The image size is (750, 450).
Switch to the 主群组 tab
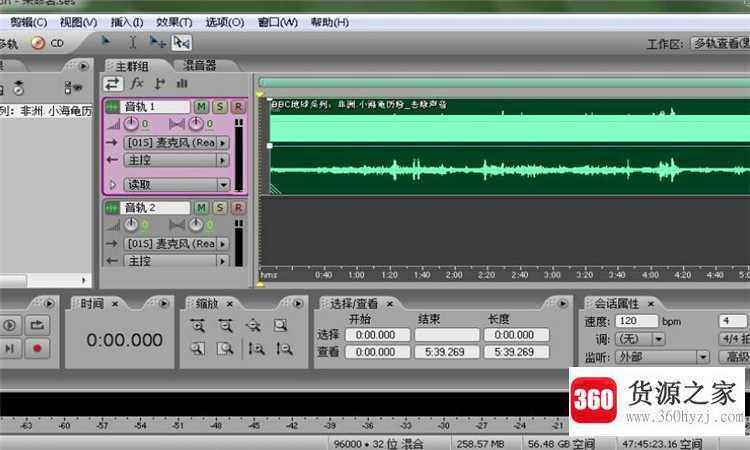click(132, 66)
